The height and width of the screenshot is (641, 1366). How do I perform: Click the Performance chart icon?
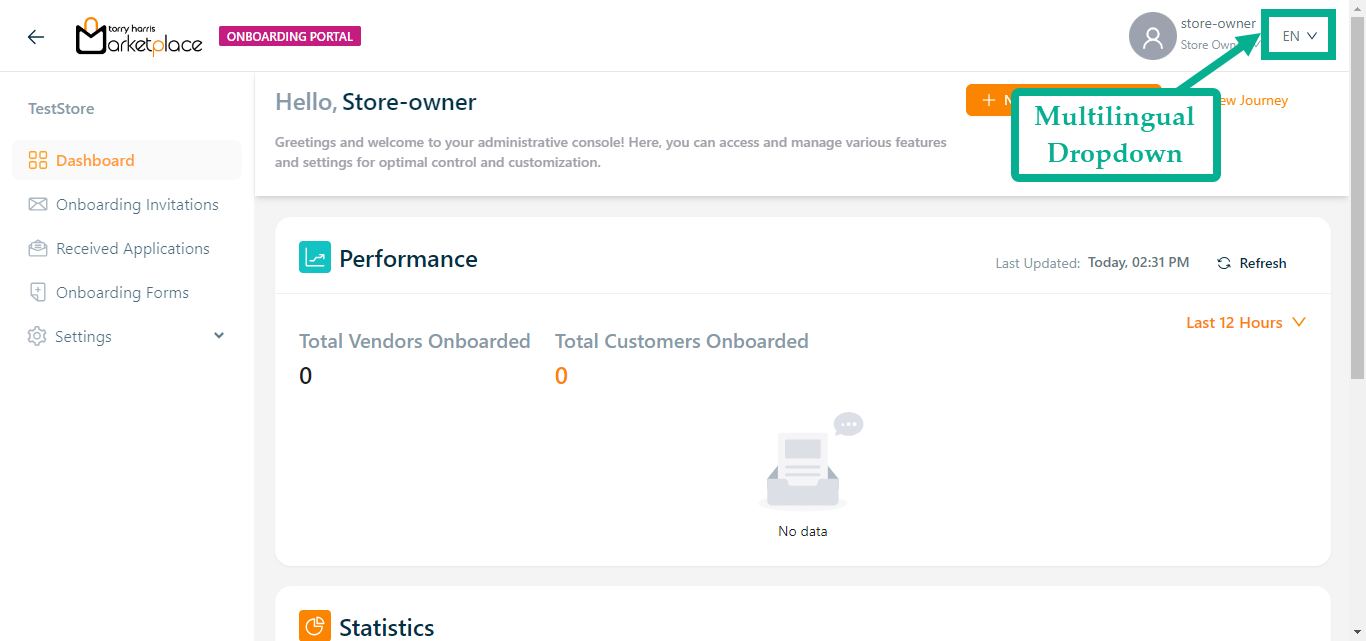click(x=315, y=258)
